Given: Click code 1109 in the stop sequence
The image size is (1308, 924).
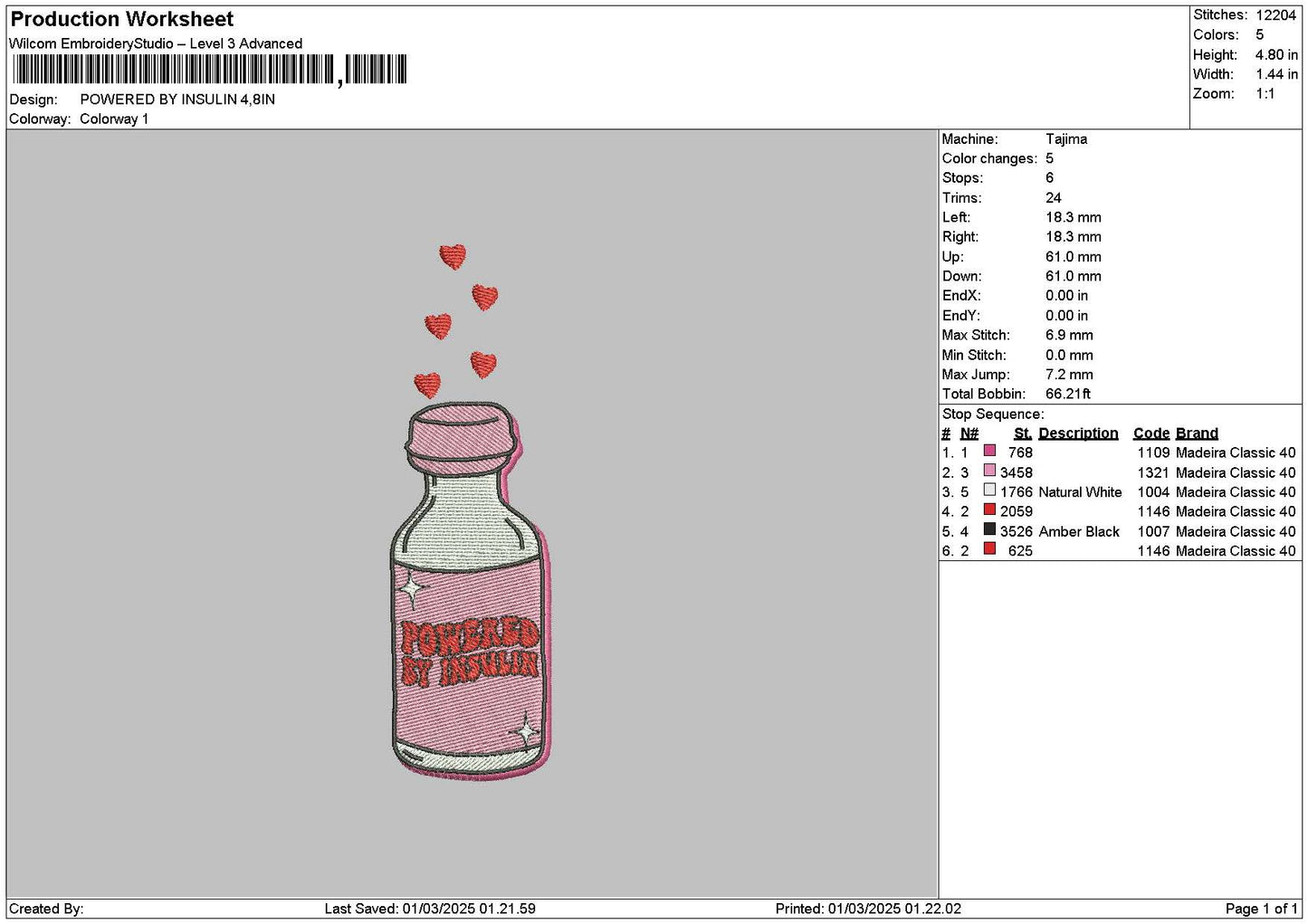Looking at the screenshot, I should (x=1153, y=452).
